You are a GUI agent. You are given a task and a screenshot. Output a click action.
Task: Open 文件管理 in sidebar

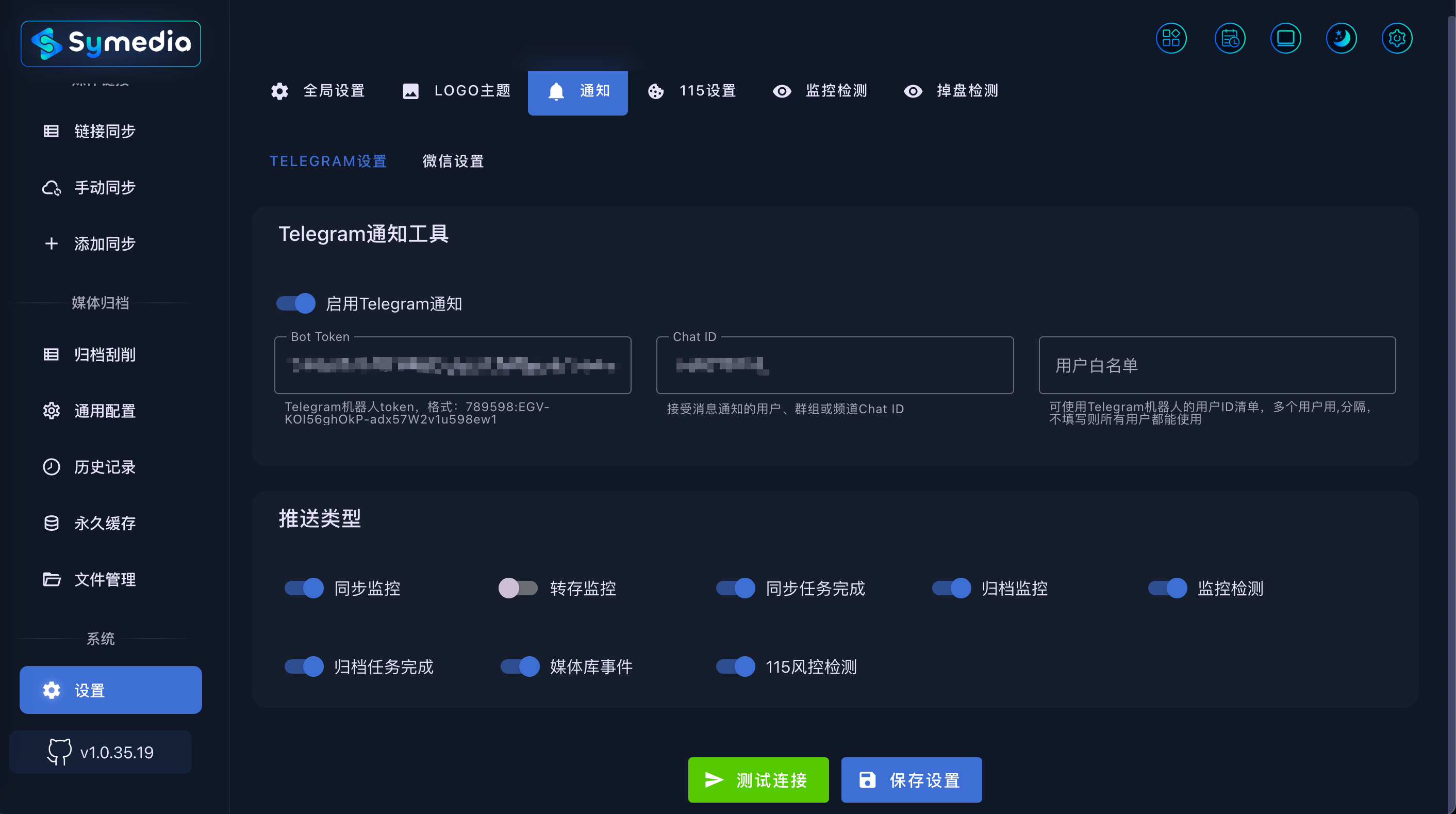tap(110, 579)
